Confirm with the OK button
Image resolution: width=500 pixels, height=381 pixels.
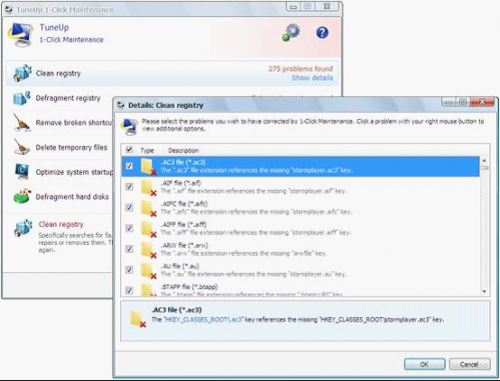point(424,364)
